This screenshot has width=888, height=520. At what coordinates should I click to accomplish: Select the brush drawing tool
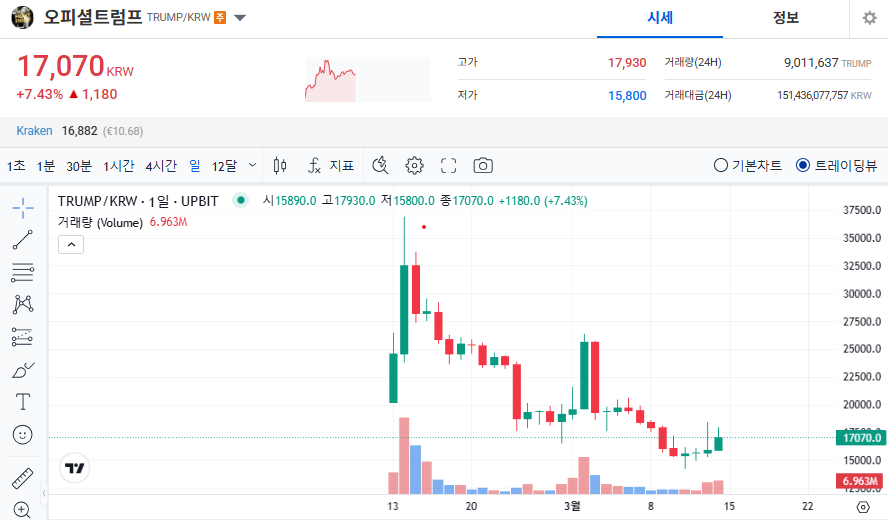pos(23,370)
